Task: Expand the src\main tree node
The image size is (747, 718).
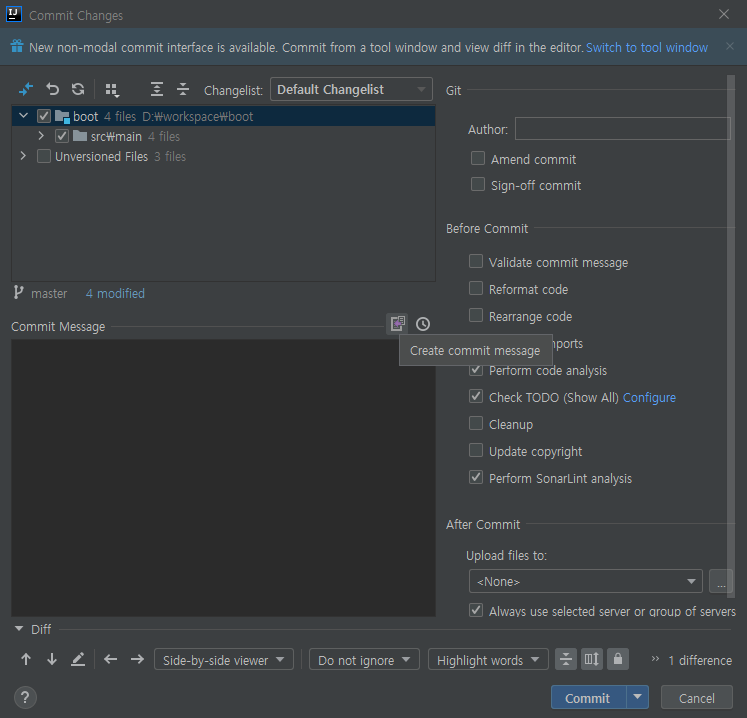Action: pyautogui.click(x=41, y=136)
